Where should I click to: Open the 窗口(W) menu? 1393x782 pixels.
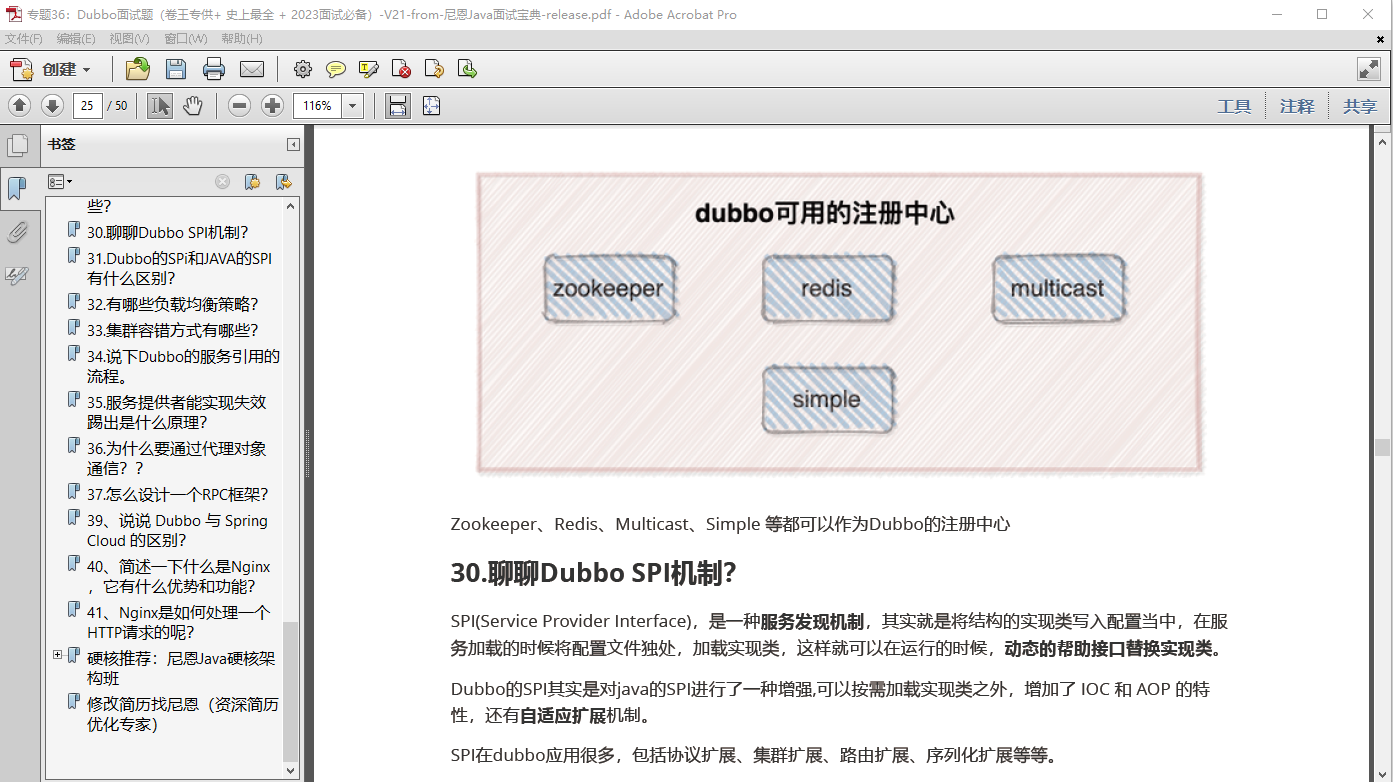coord(186,38)
